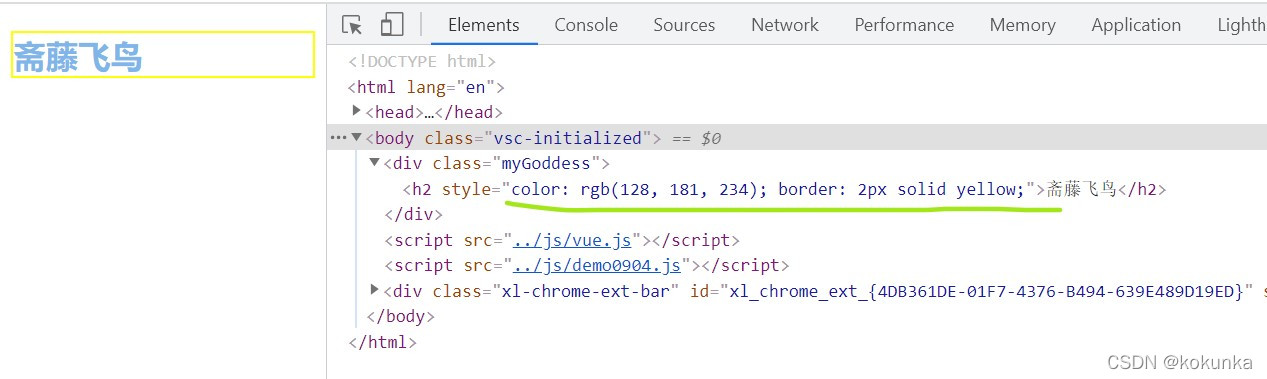Open the Performance tab
Screen dimensions: 1267x379
(904, 25)
